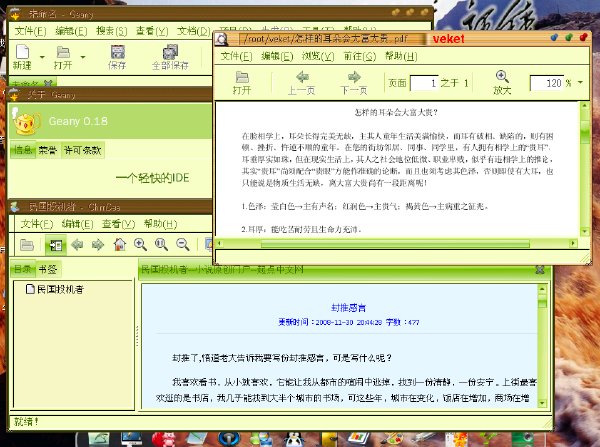Open Geany's File (文件) menu

31,31
